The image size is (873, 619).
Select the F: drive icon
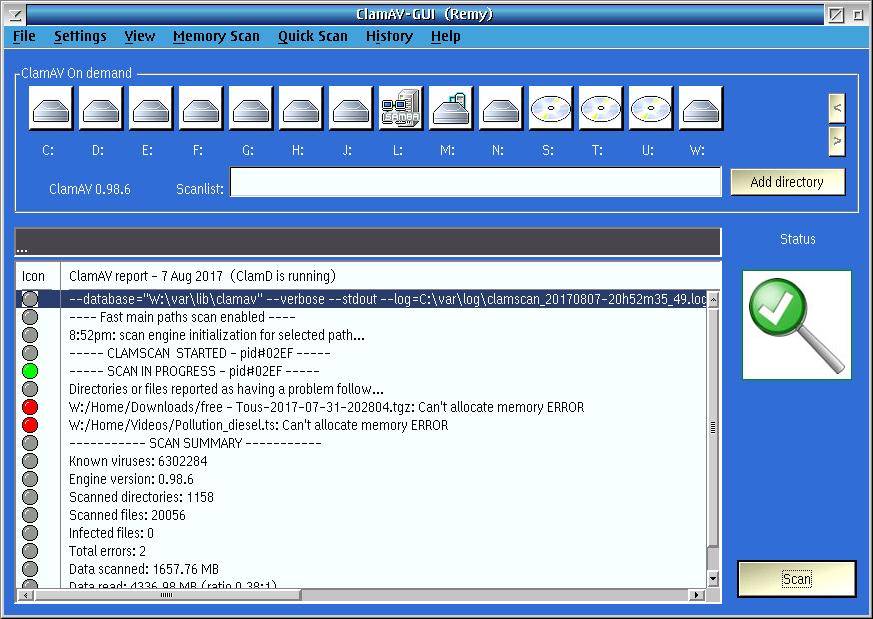point(201,108)
